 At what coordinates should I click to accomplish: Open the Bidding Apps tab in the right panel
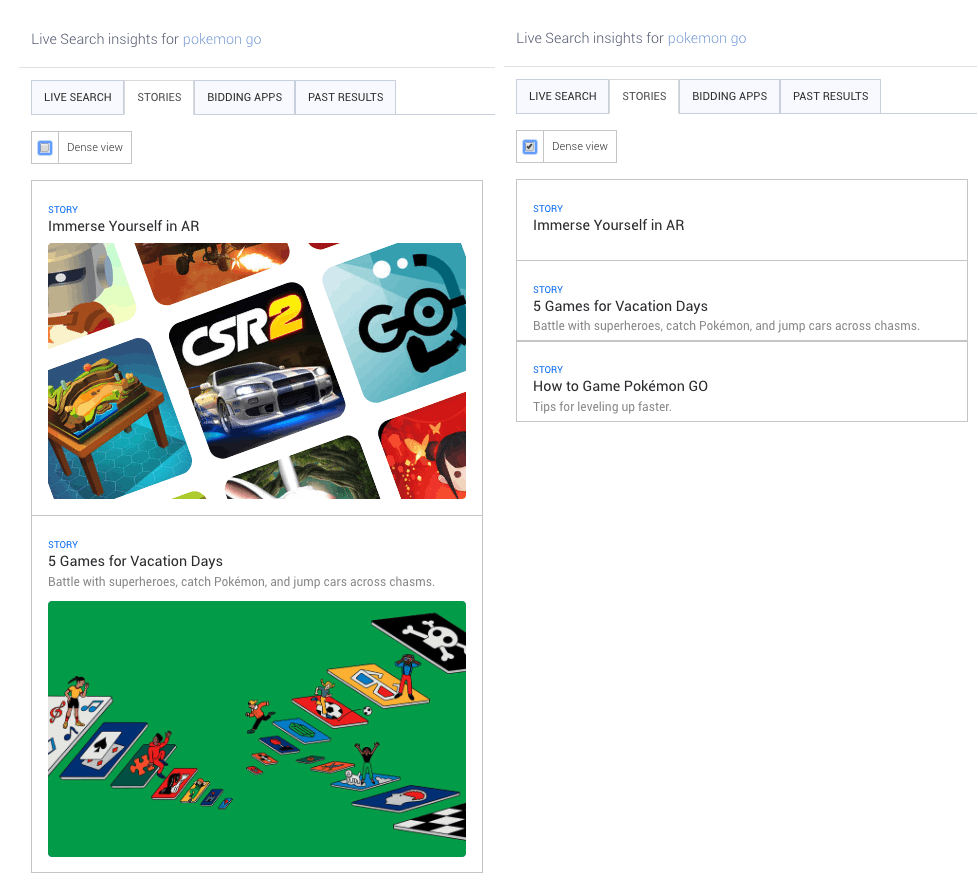pyautogui.click(x=729, y=97)
